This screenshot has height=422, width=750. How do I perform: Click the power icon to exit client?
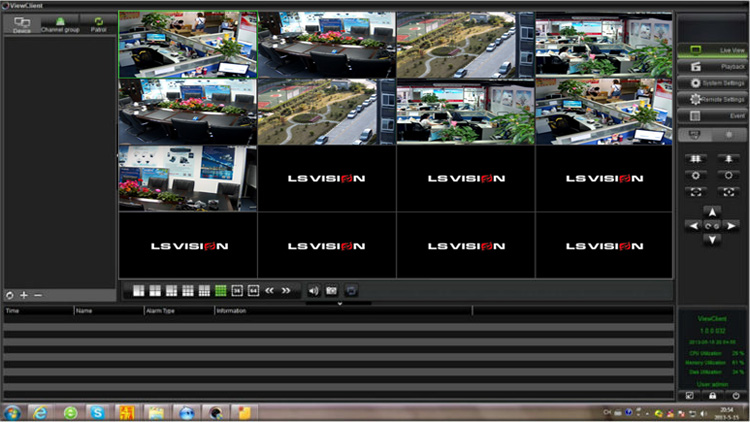pos(736,396)
